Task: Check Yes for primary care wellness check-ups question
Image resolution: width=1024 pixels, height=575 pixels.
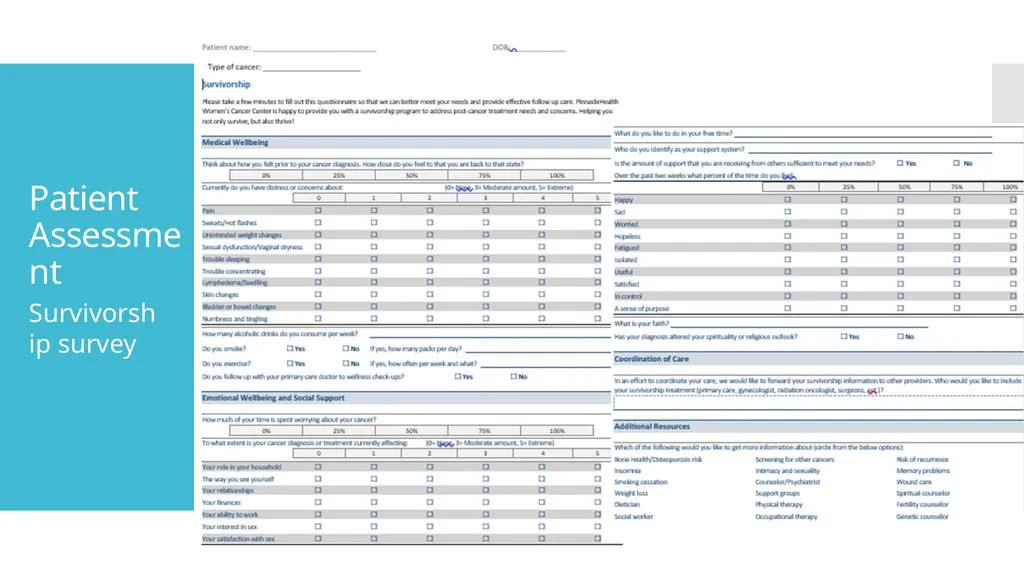Action: (x=457, y=376)
